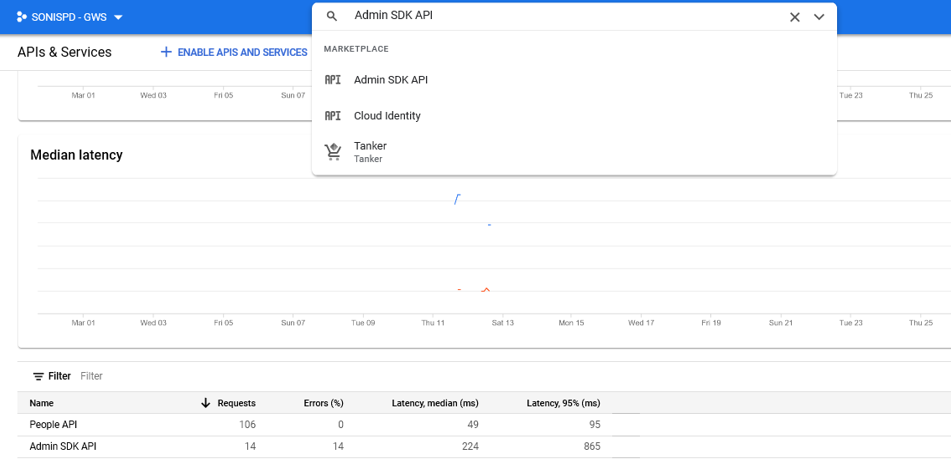Viewport: 951px width, 461px height.
Task: Select the Tanker marketplace result
Action: [574, 152]
